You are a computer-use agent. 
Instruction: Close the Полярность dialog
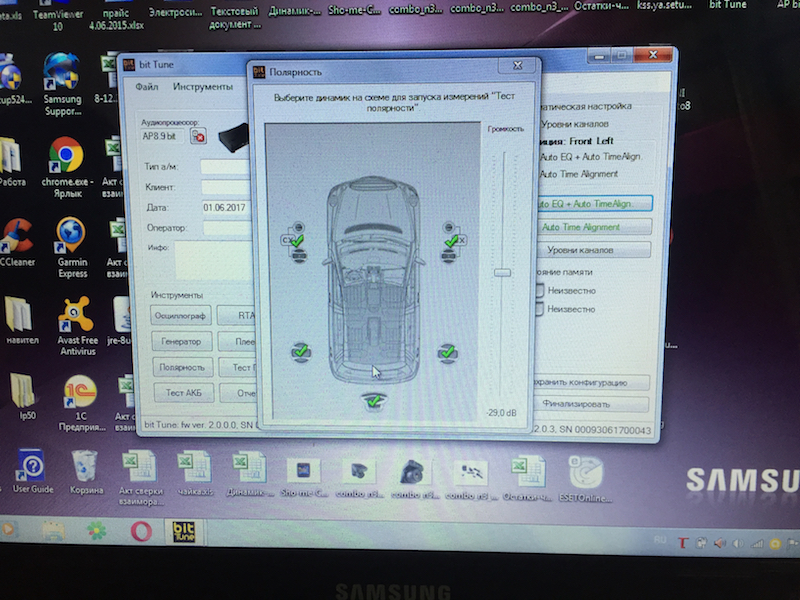click(517, 65)
